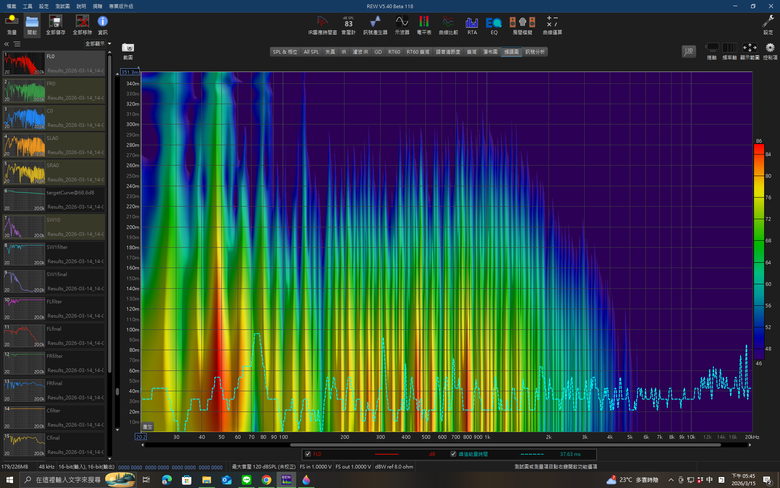Viewport: 780px width, 488px height.
Task: Click the blue info icon
Action: point(102,22)
